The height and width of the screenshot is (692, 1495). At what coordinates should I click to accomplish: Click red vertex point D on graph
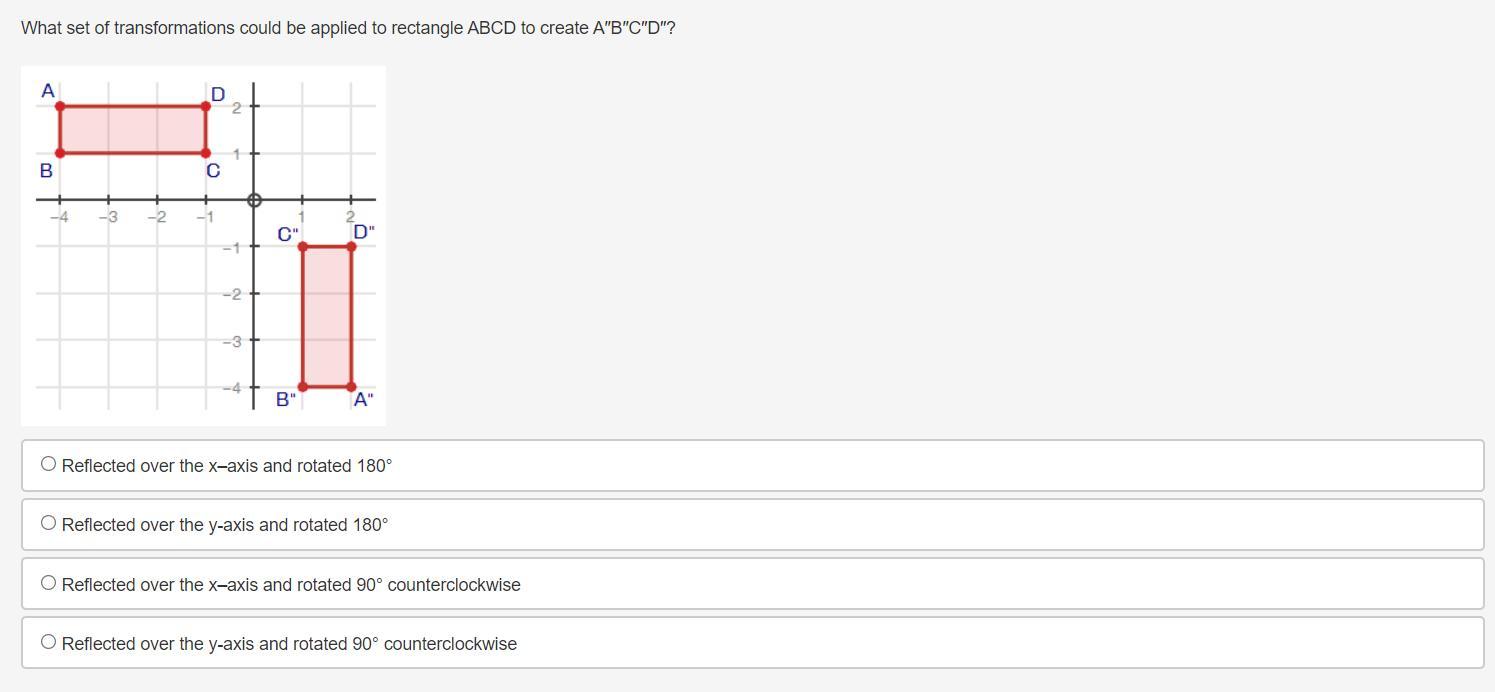coord(206,105)
